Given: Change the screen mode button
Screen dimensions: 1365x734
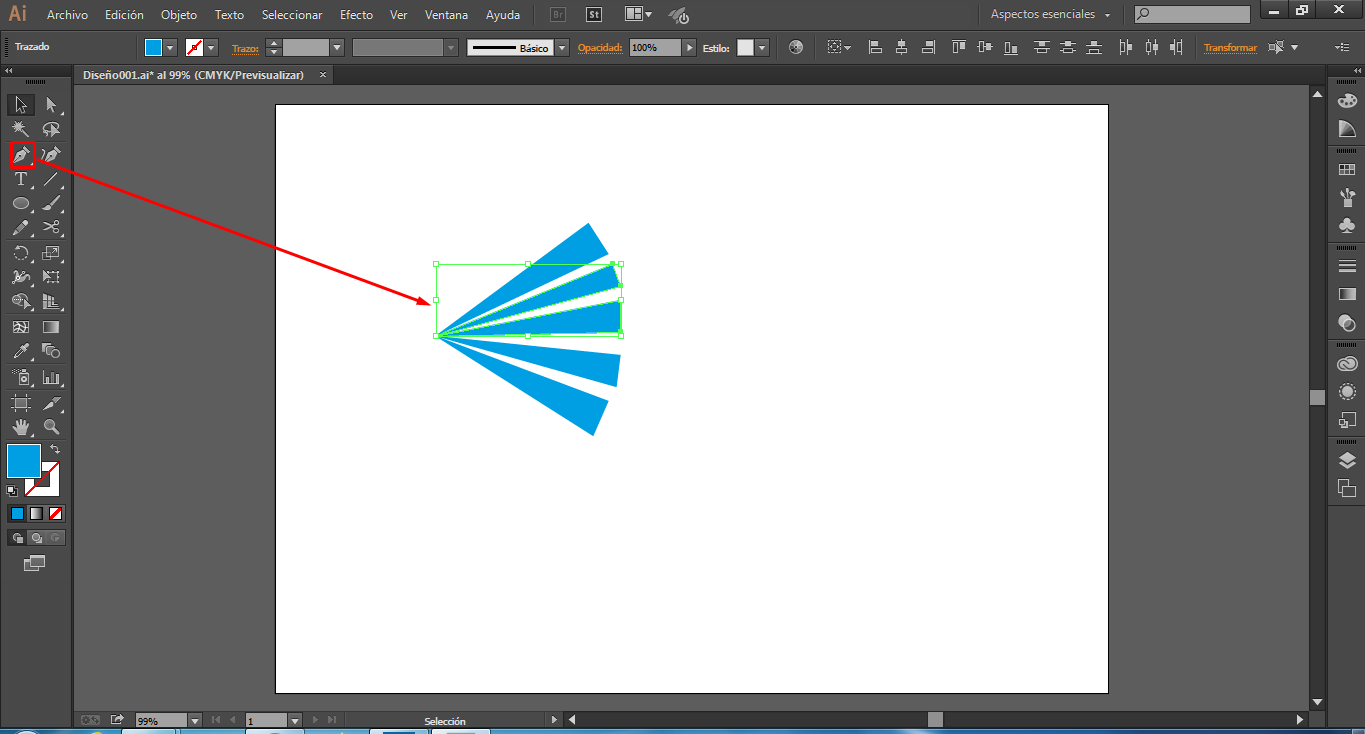Looking at the screenshot, I should [35, 563].
